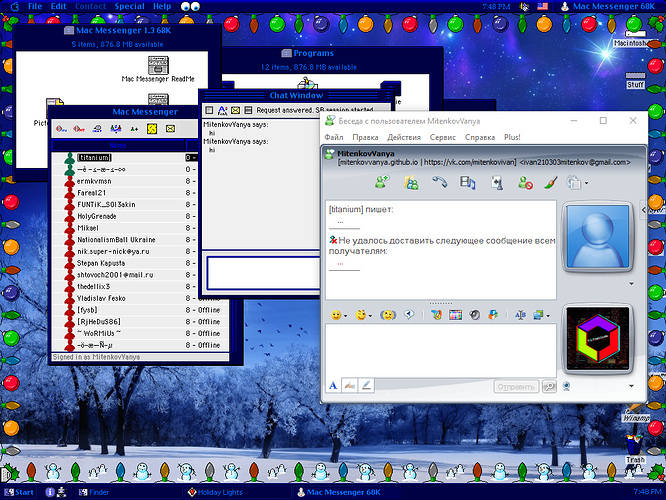Viewport: 666px width, 500px height.
Task: Select contact HolyGrenade in the list
Action: click(x=97, y=216)
